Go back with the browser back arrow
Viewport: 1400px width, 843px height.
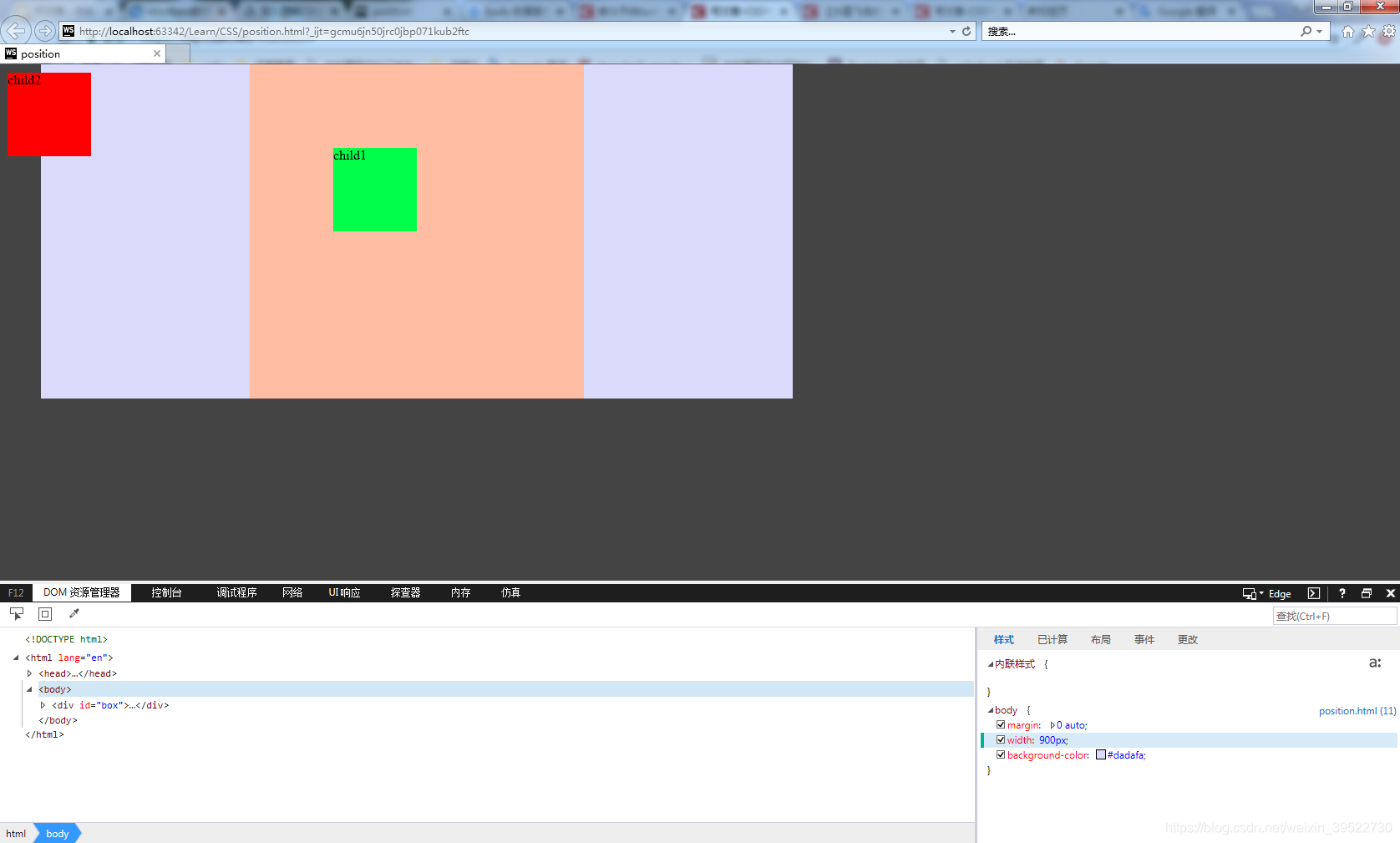pyautogui.click(x=16, y=31)
